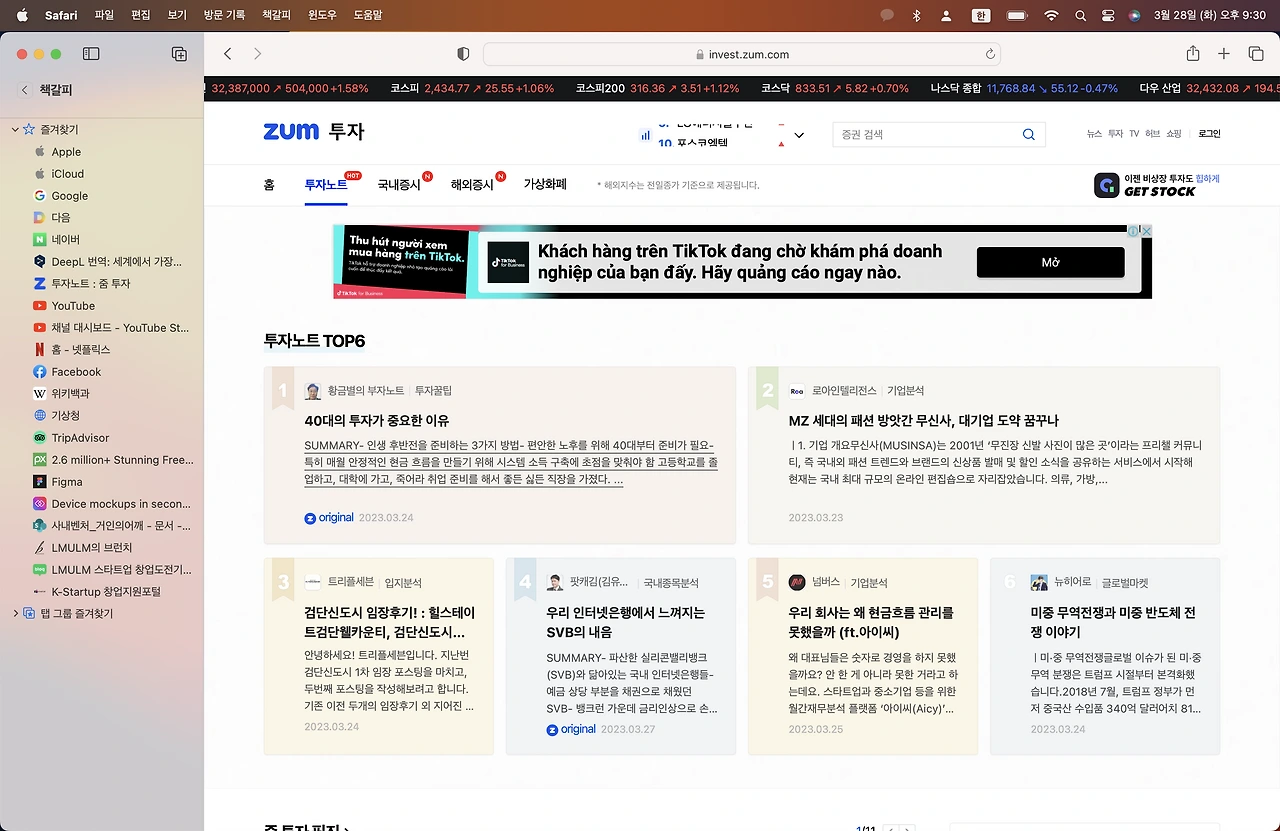This screenshot has height=831, width=1280.
Task: Open the 미중 무역전쟁과 미중 반도체 전쟁 이야기 article
Action: (x=1113, y=622)
